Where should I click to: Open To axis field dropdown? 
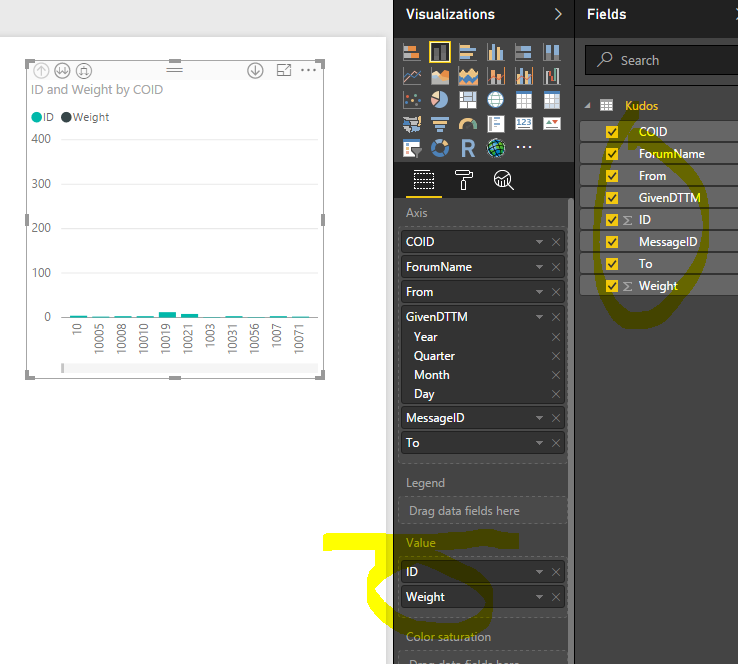539,443
